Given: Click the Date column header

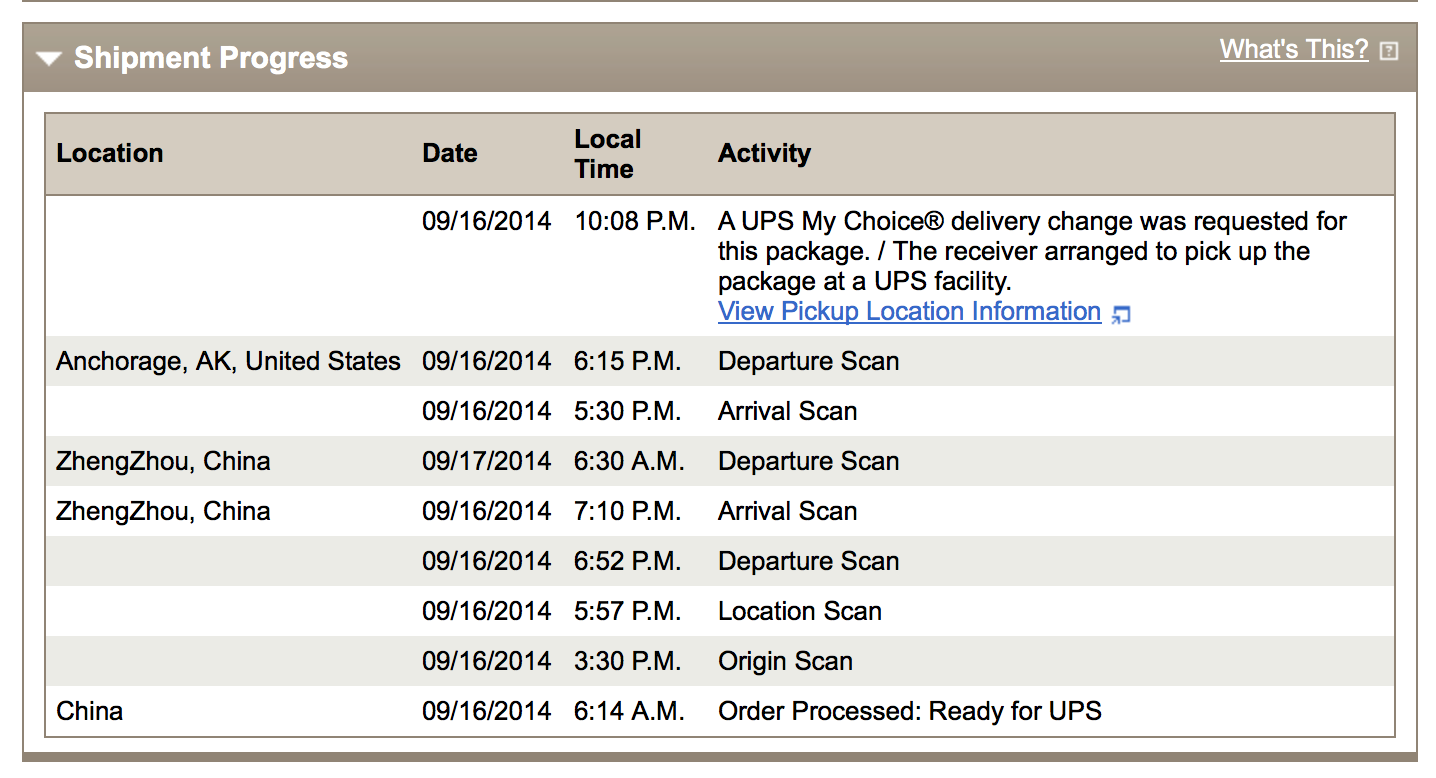Looking at the screenshot, I should point(449,153).
